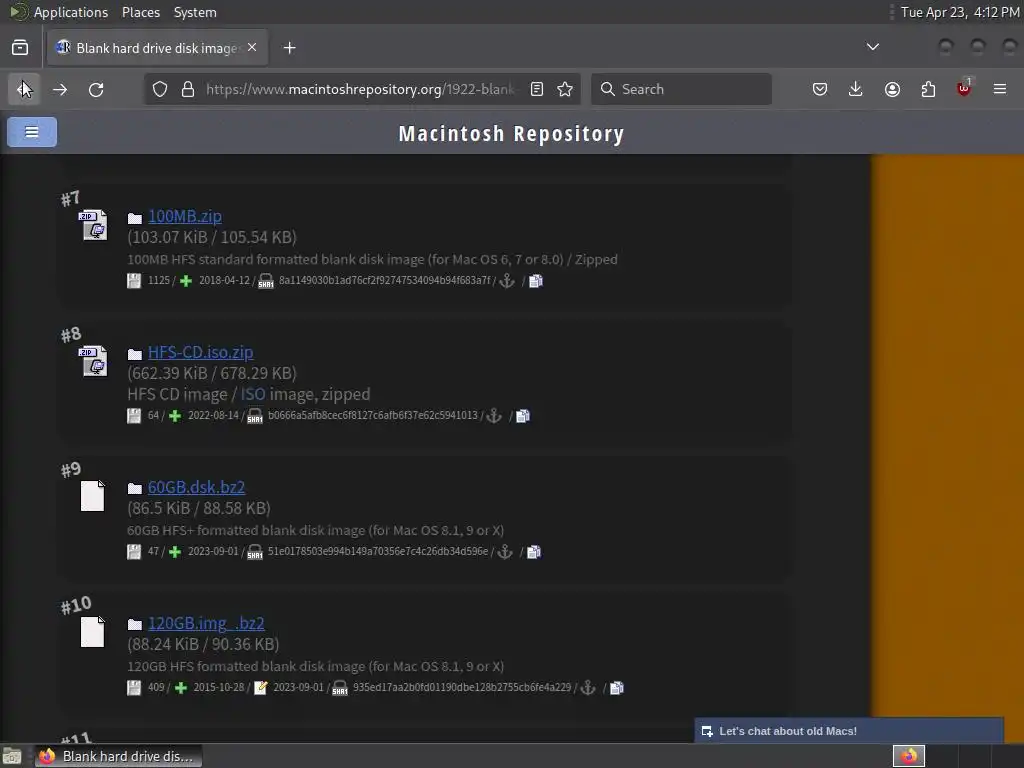Image resolution: width=1024 pixels, height=768 pixels.
Task: Click SHA1 icon for 120GB.img_.bz2
Action: pyautogui.click(x=340, y=688)
